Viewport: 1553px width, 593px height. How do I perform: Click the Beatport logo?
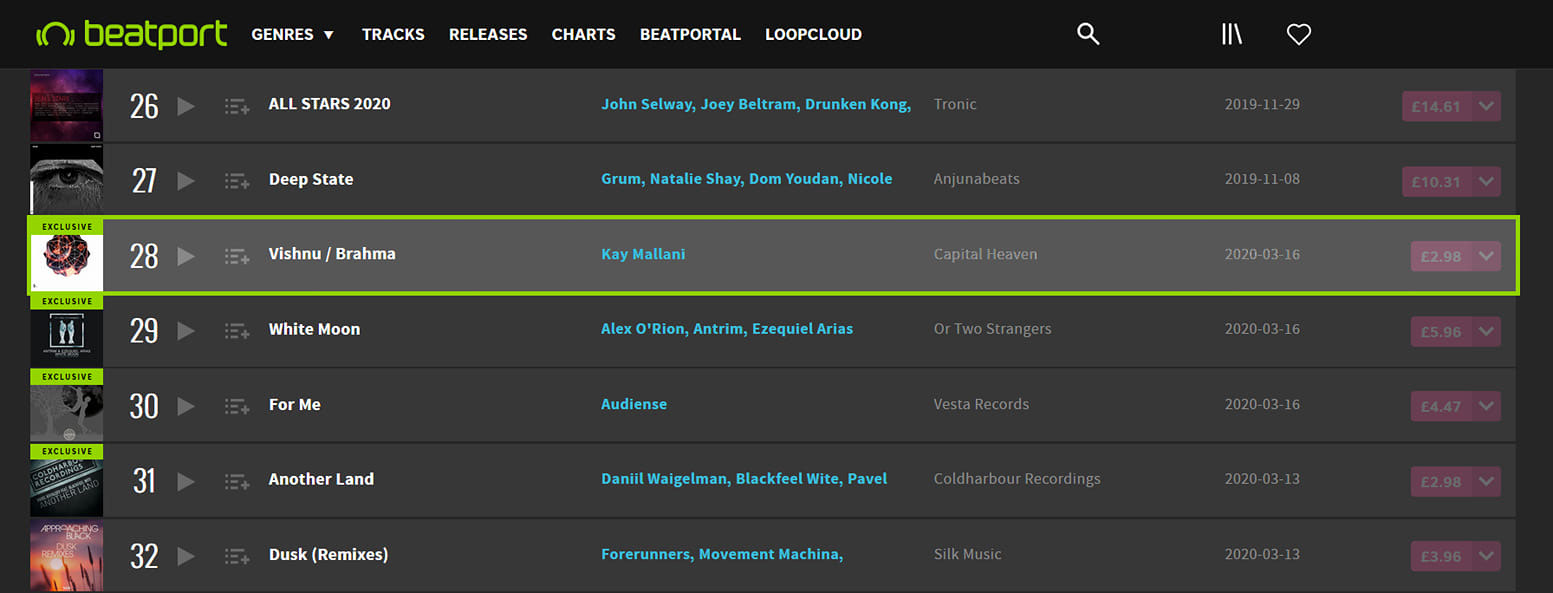pyautogui.click(x=132, y=34)
